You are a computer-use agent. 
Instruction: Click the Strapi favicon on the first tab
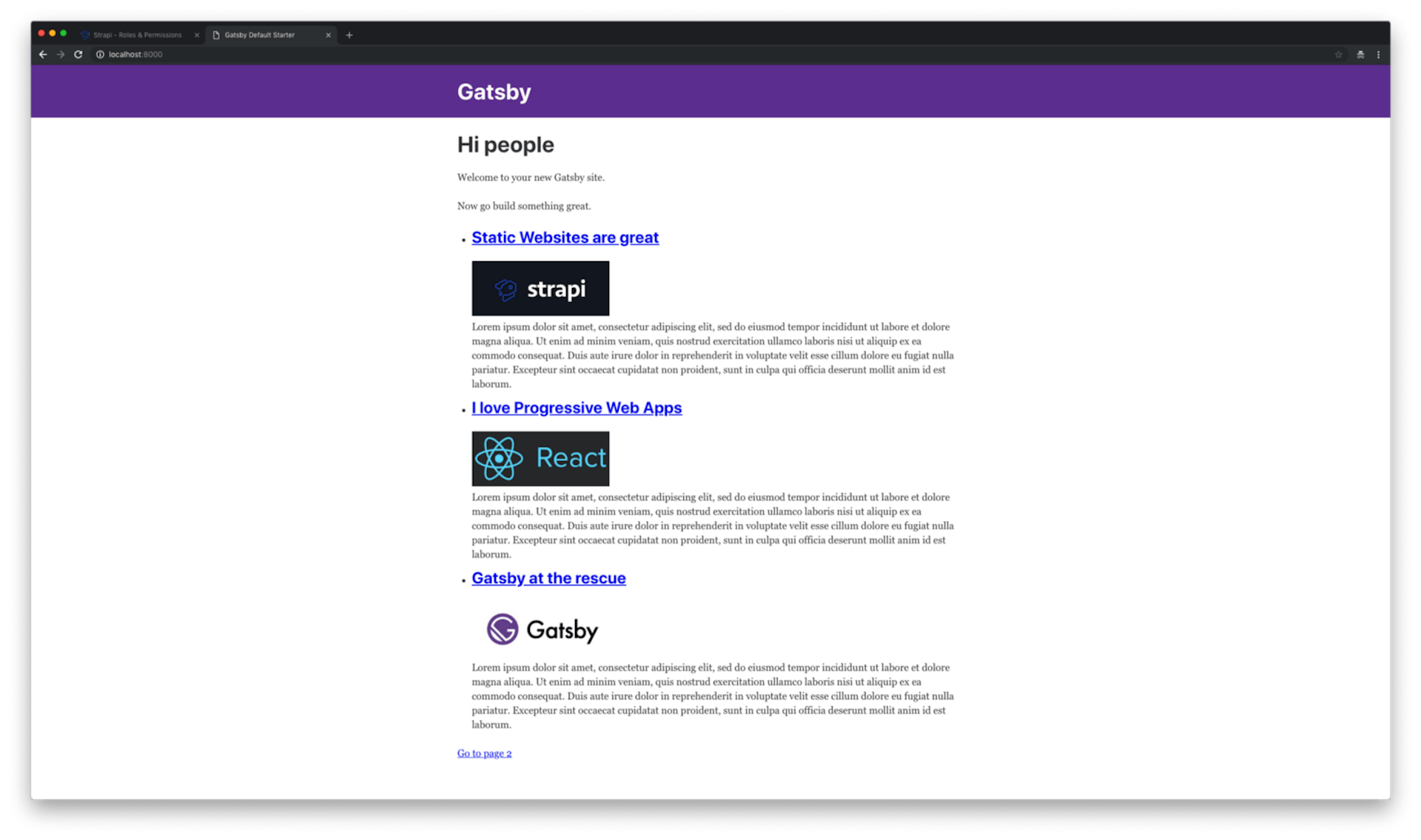pyautogui.click(x=84, y=35)
